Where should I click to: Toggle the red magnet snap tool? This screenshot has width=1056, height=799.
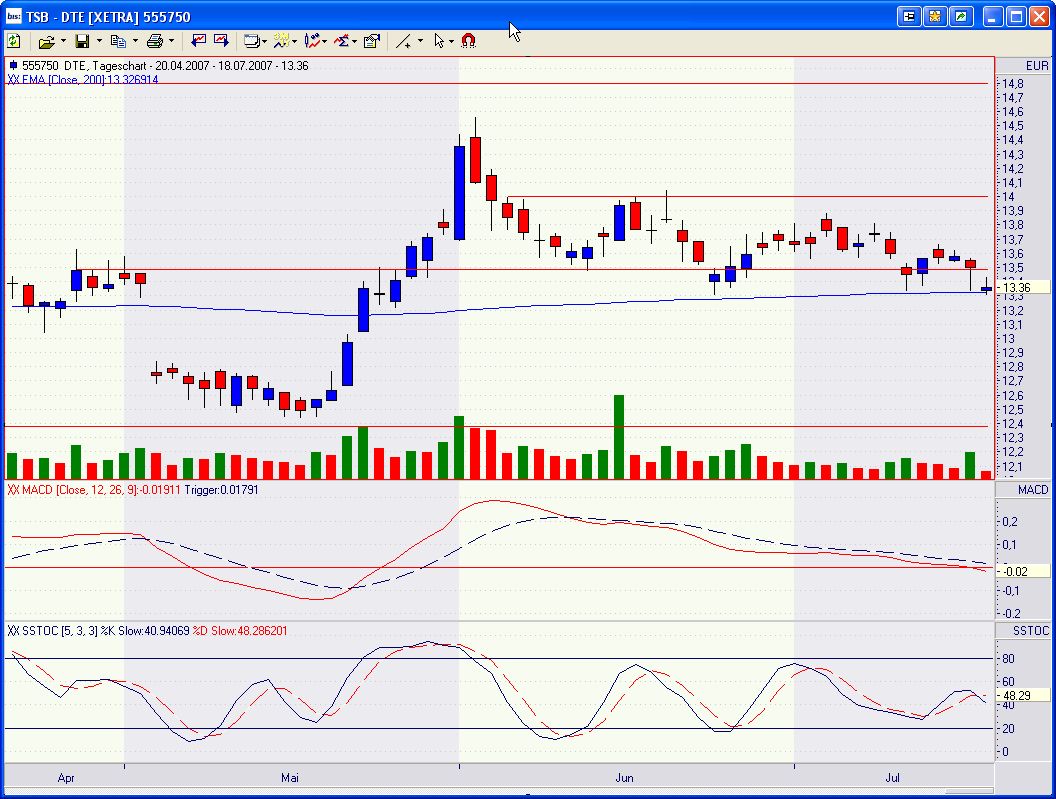click(468, 41)
